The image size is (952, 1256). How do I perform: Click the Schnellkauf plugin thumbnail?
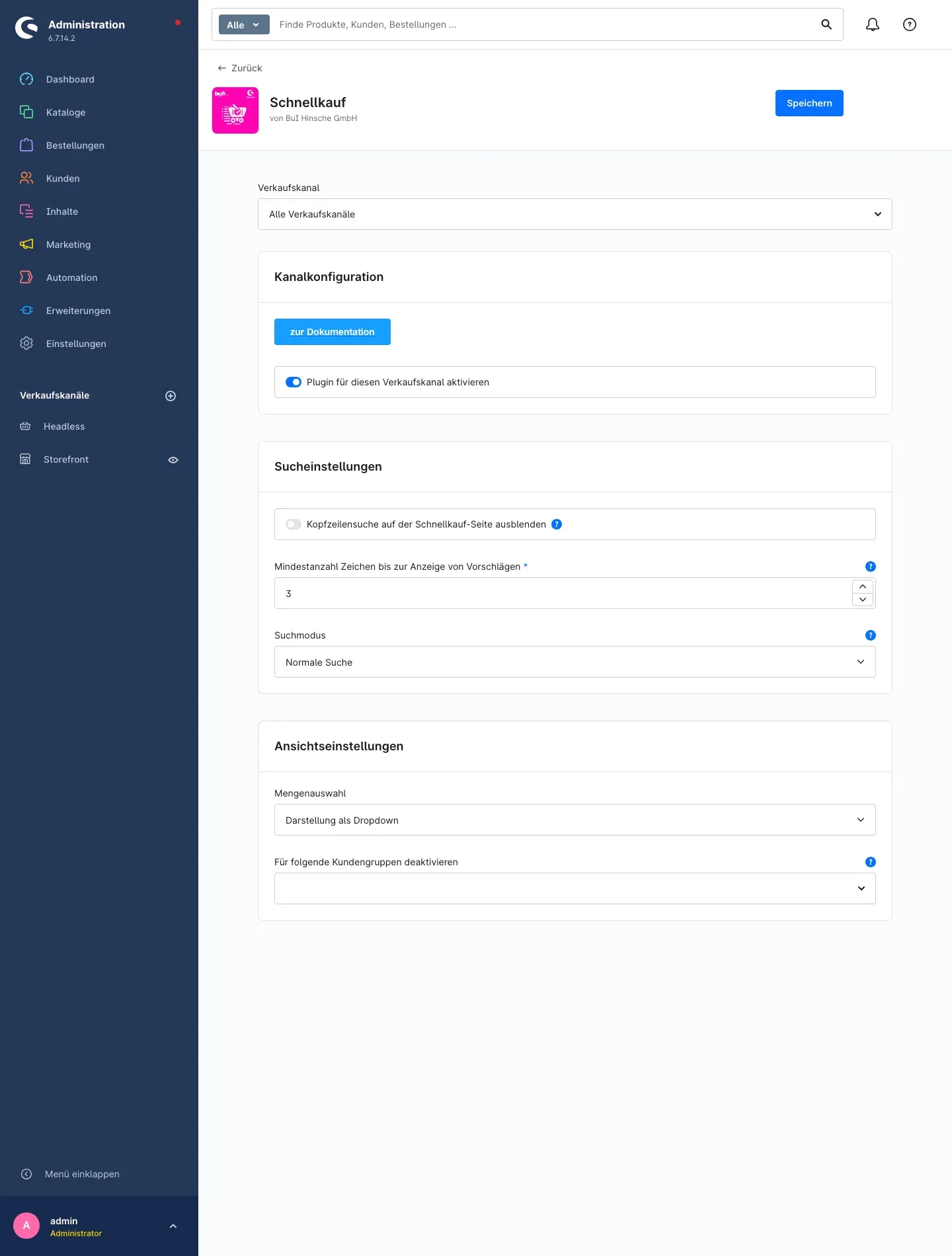[x=235, y=110]
